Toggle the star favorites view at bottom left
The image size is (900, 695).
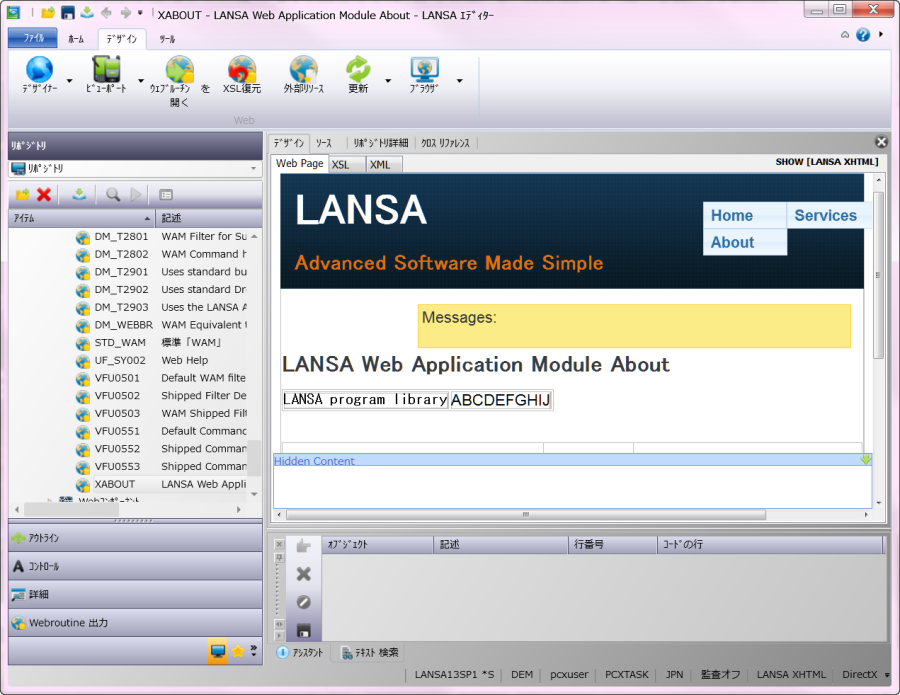coord(237,651)
